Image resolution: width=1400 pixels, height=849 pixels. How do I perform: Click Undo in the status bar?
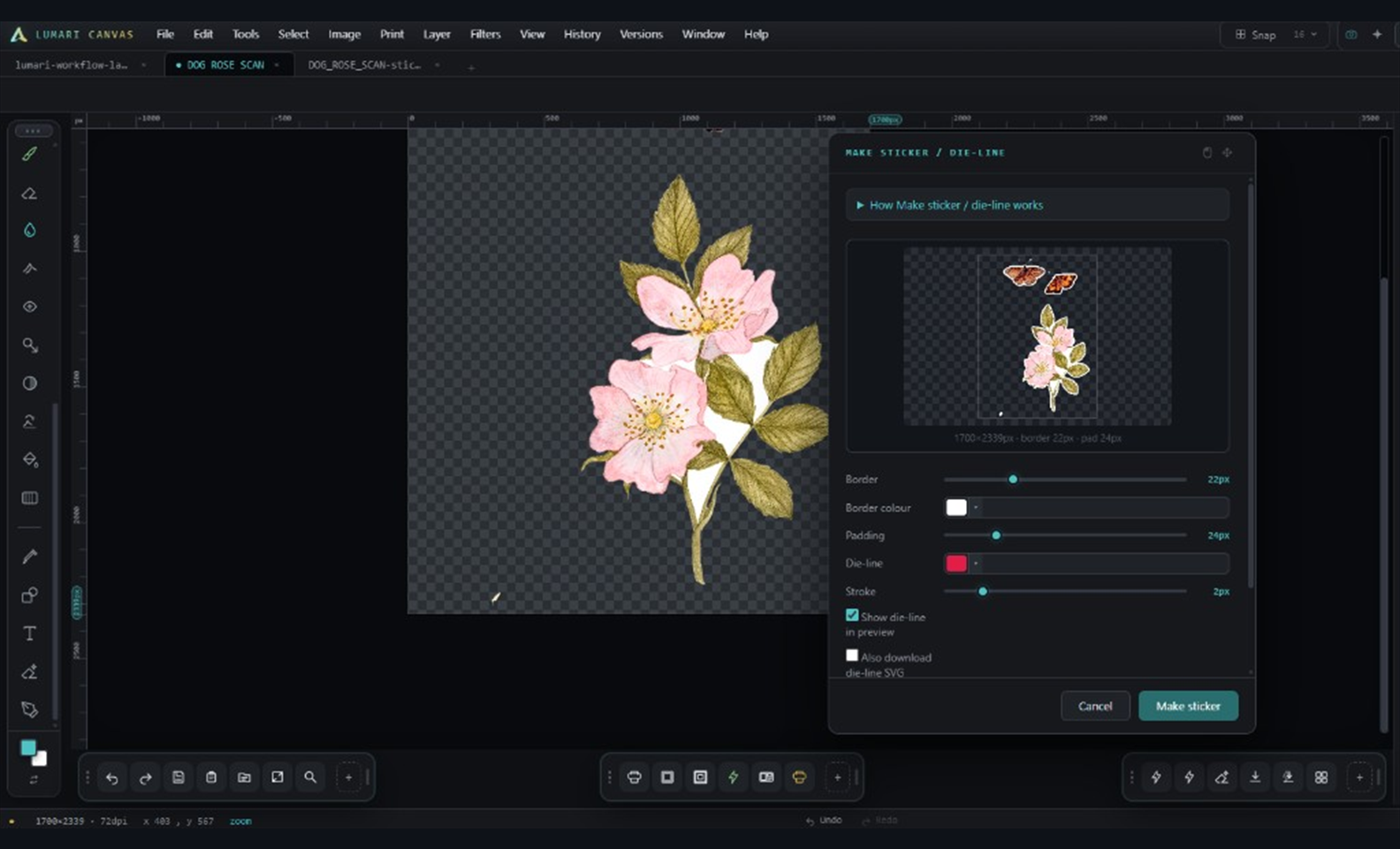[x=824, y=821]
